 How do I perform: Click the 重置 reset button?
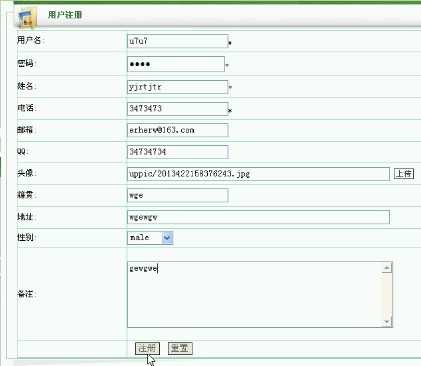180,348
